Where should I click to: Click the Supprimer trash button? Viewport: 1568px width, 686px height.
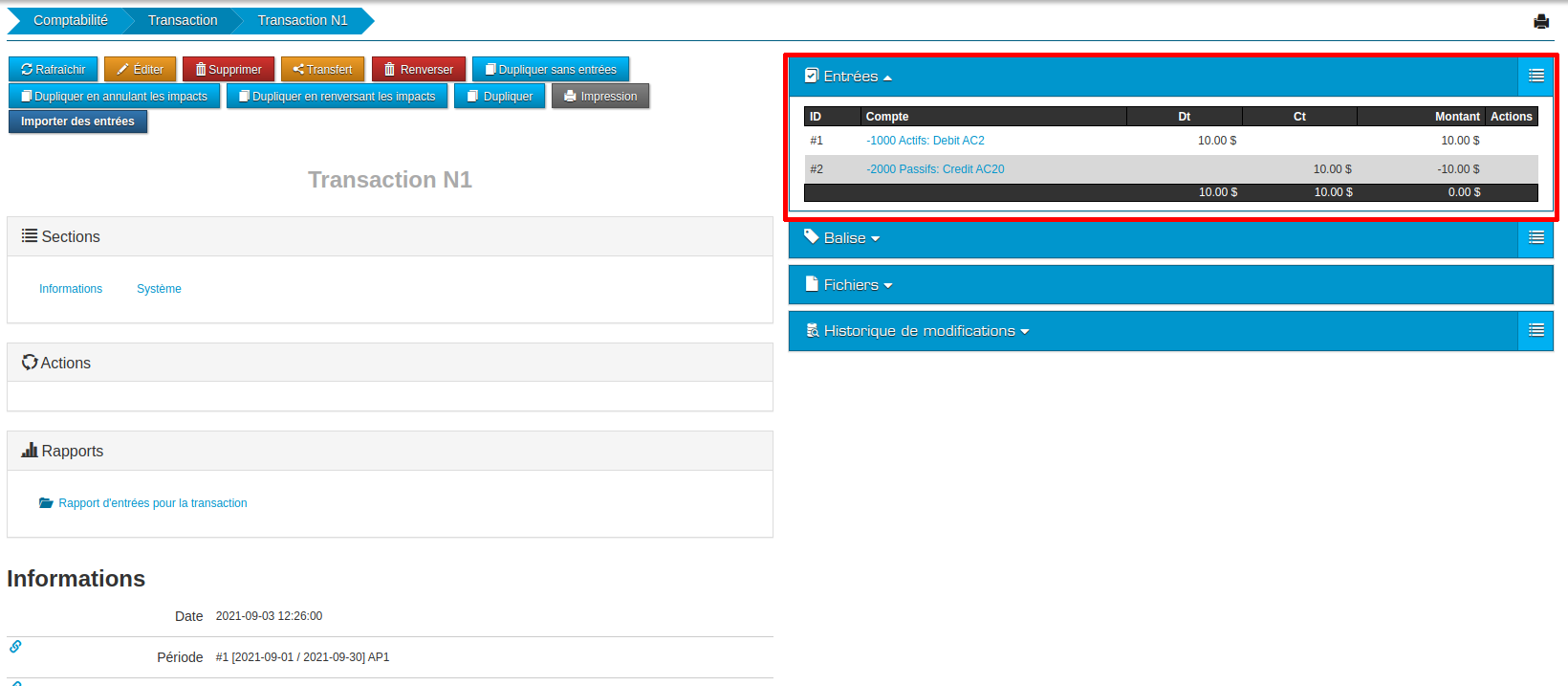point(229,70)
